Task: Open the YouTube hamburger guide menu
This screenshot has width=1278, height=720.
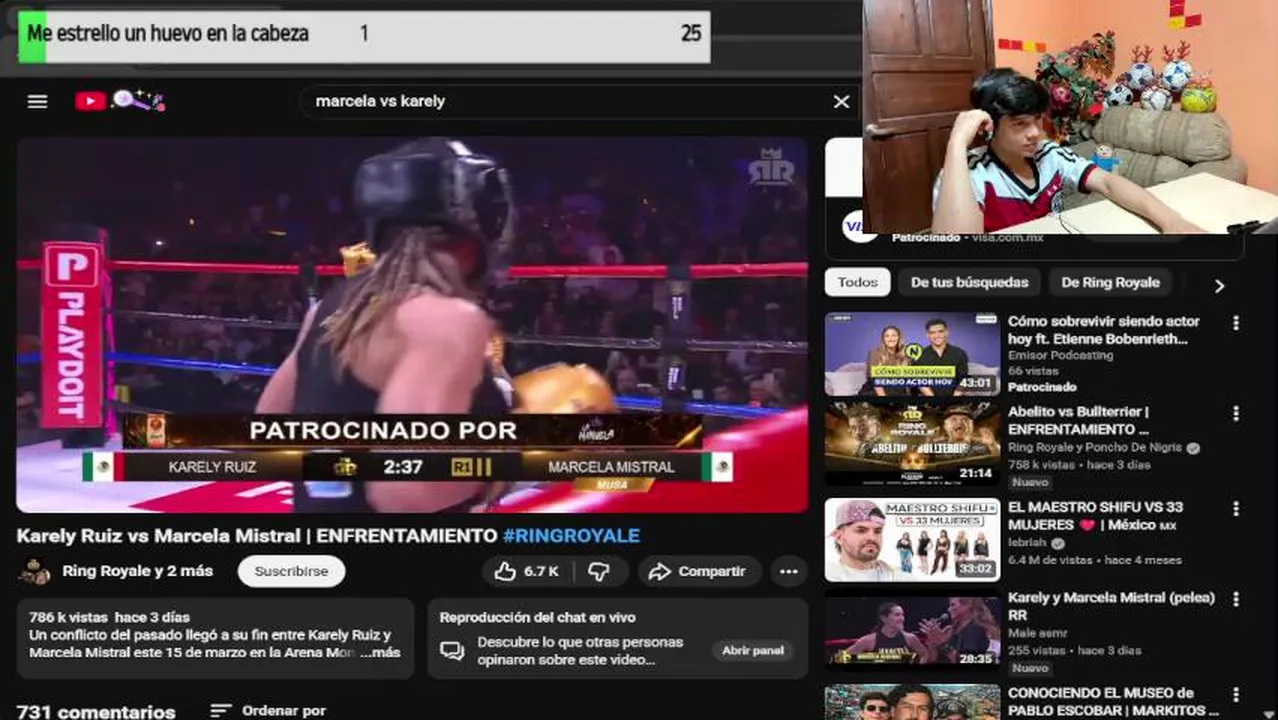Action: (x=37, y=101)
